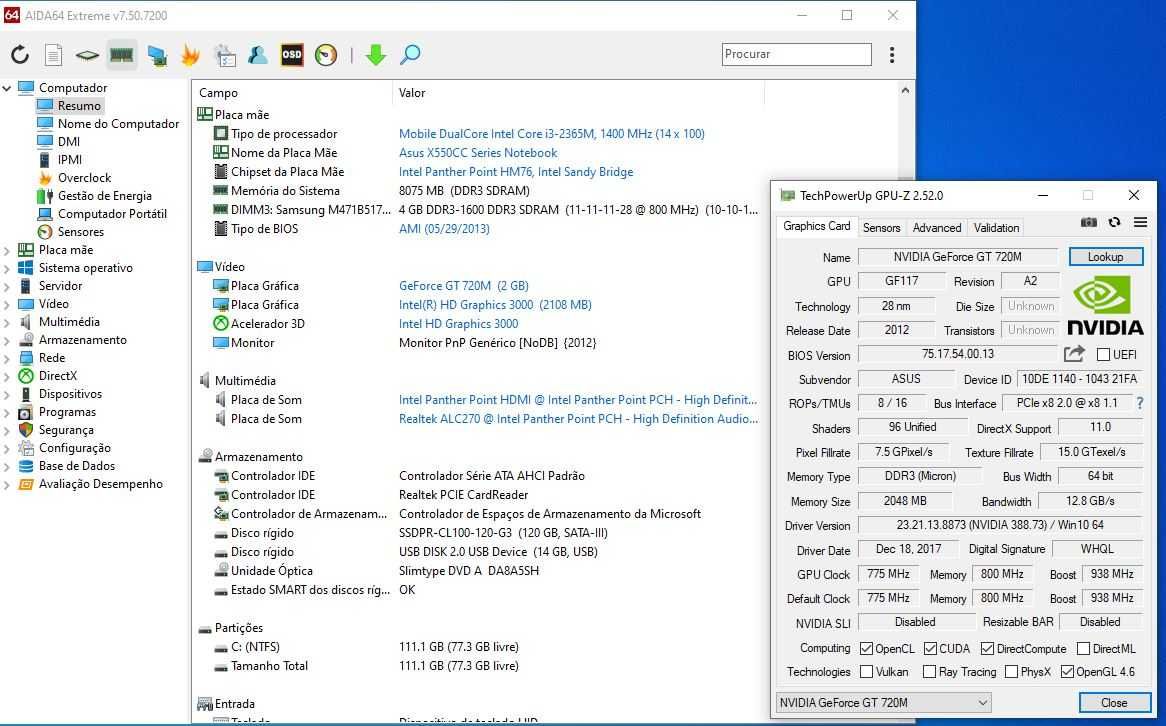Open the GPU selector dropdown in GPU-Z

click(x=883, y=702)
